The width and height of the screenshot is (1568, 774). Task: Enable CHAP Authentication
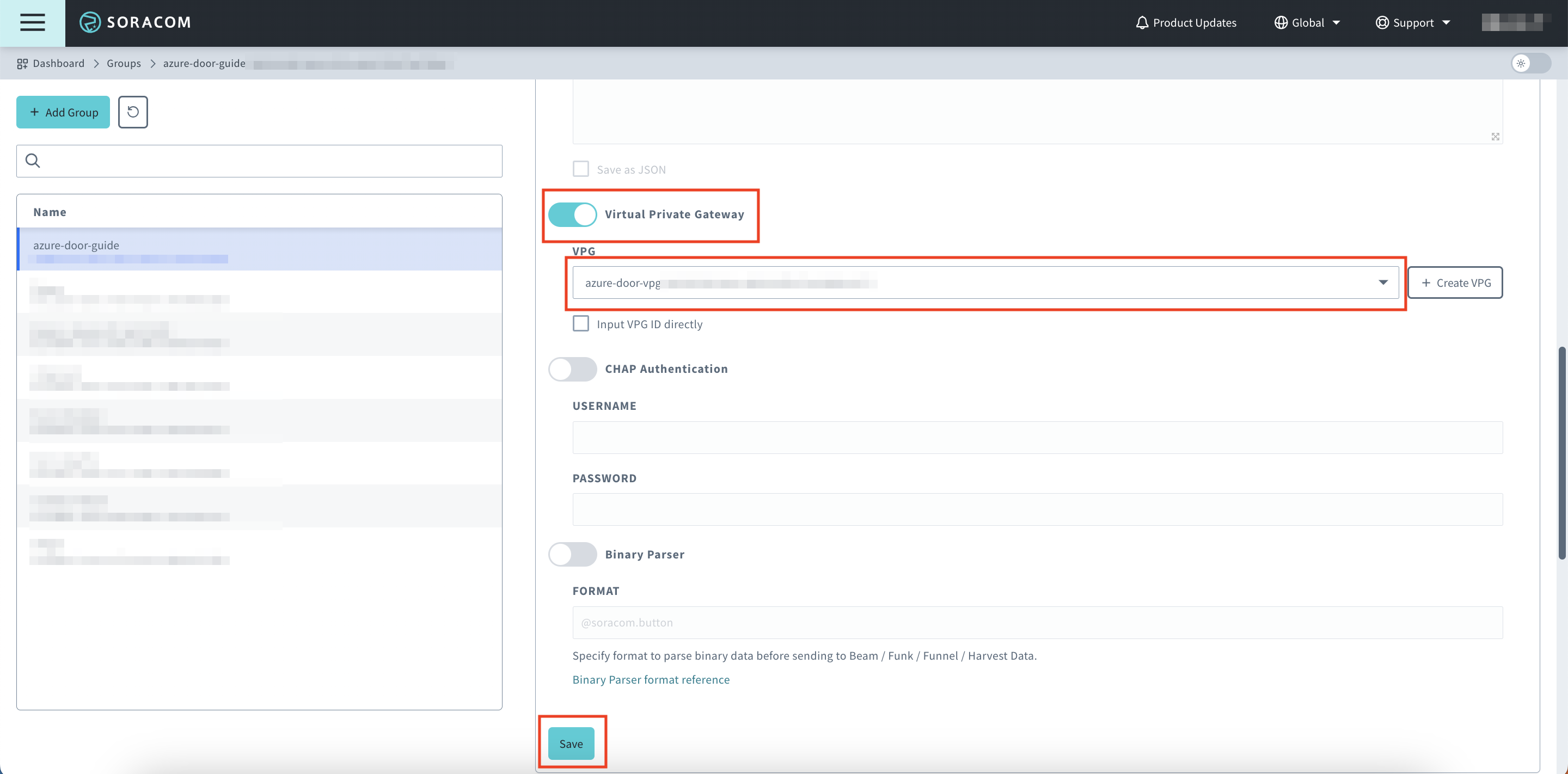(572, 368)
